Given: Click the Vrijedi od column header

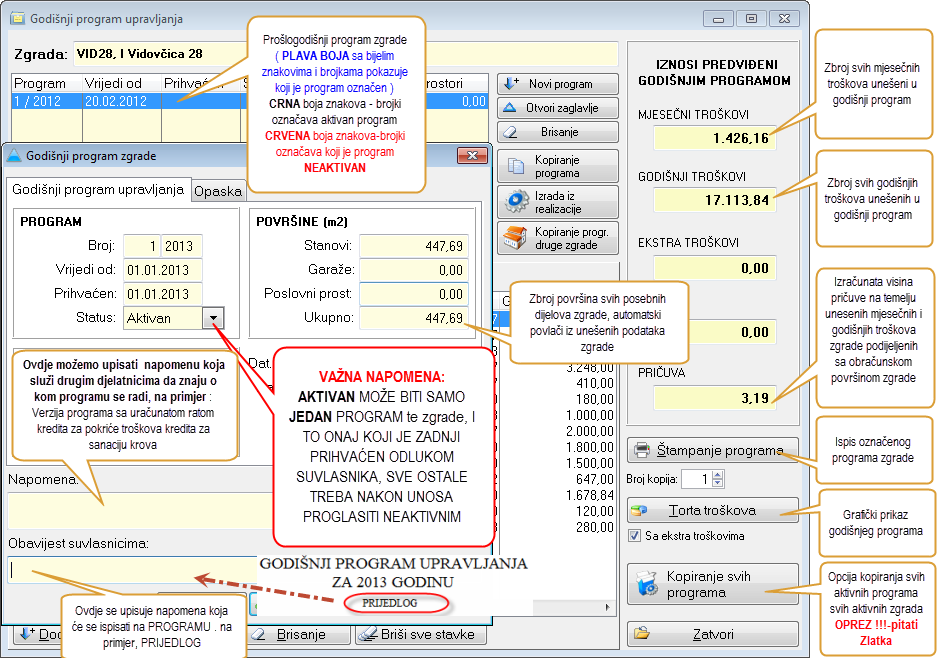Looking at the screenshot, I should point(122,83).
